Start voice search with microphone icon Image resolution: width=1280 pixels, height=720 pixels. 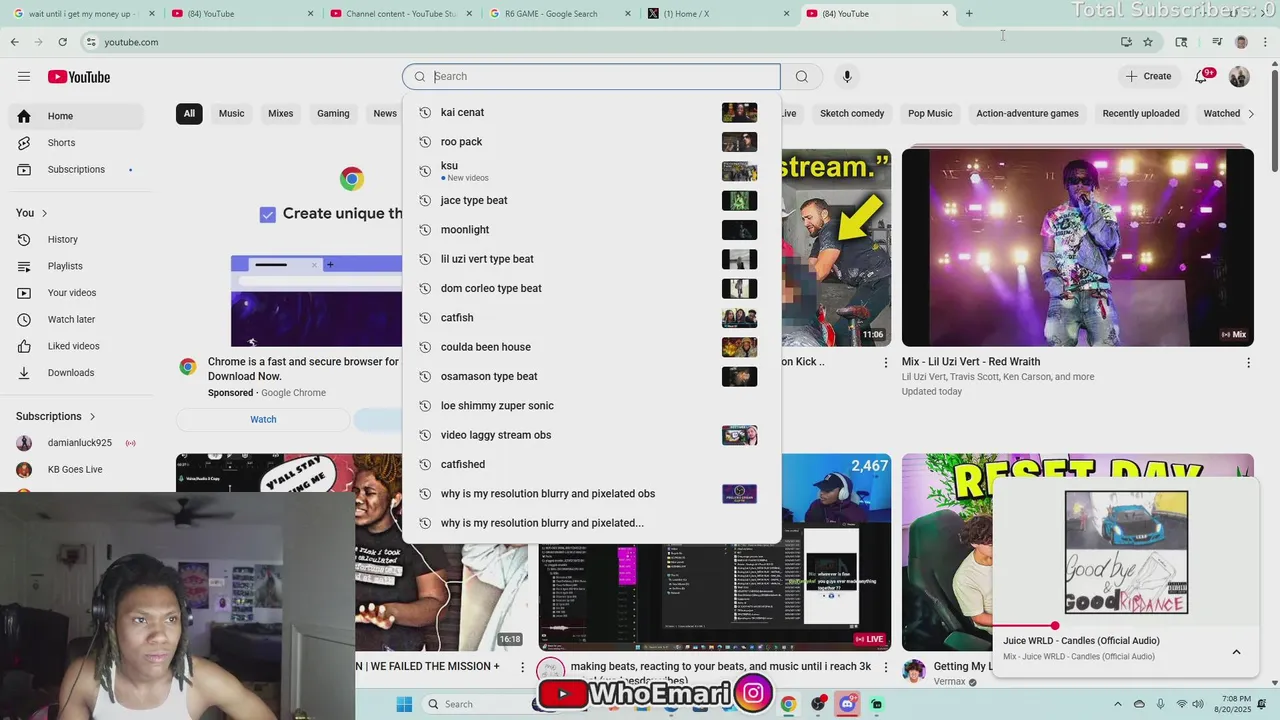pyautogui.click(x=847, y=76)
